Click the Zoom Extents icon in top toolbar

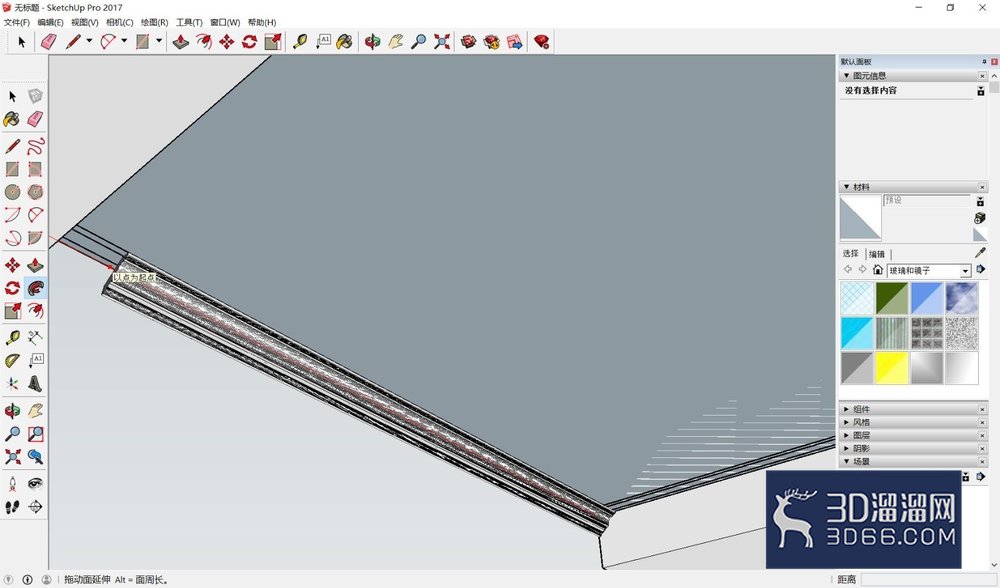[441, 42]
